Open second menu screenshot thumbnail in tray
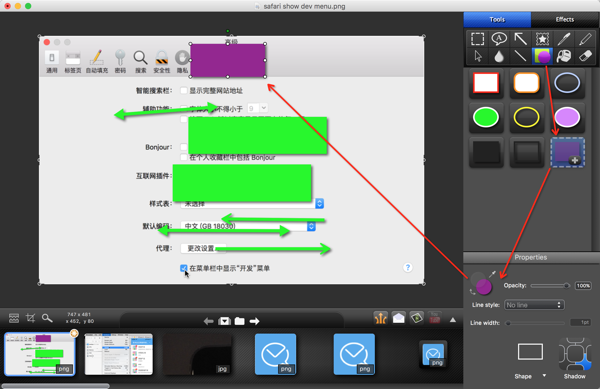The height and width of the screenshot is (389, 600). click(119, 354)
